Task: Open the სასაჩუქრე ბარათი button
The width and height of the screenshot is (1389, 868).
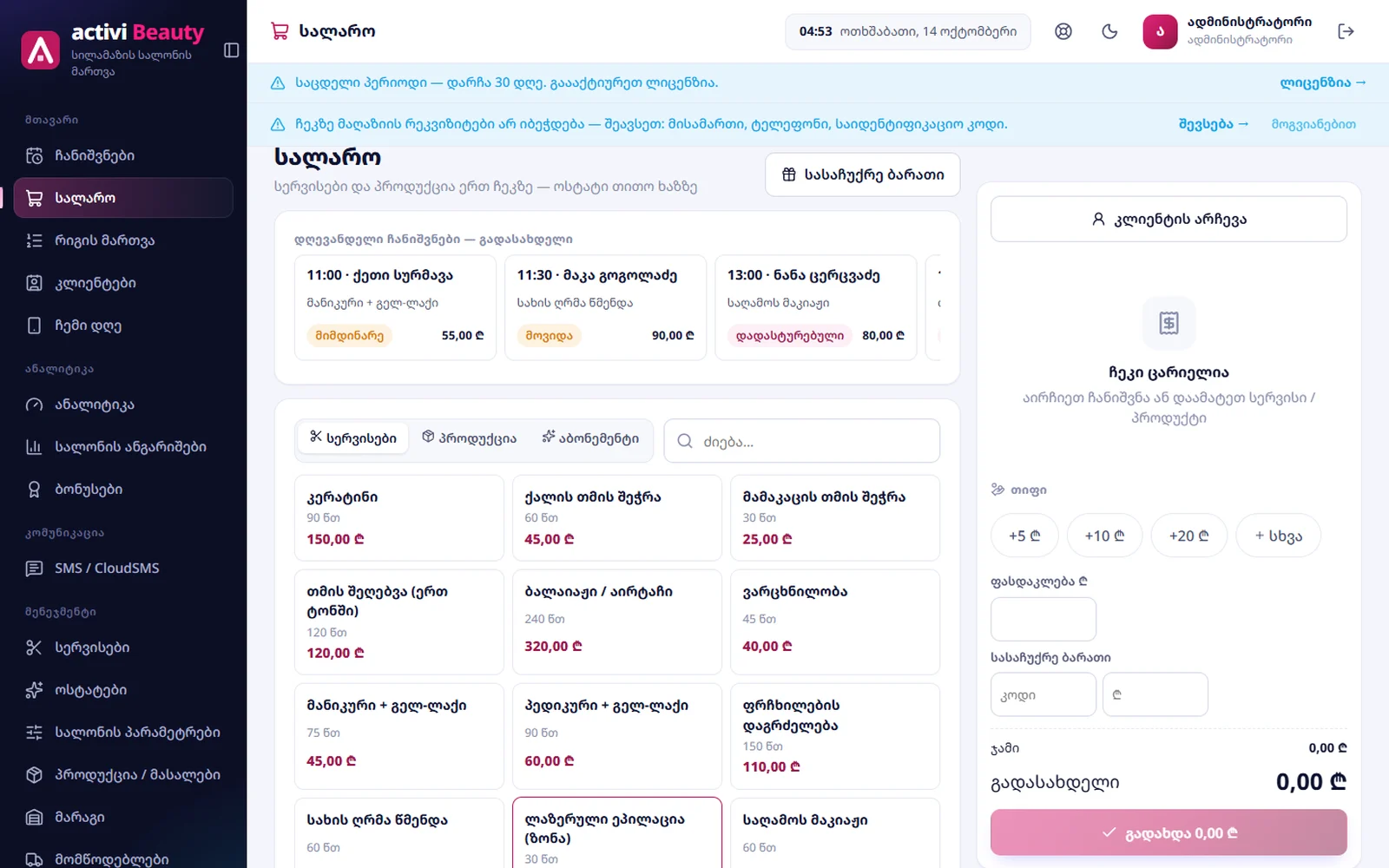Action: [862, 174]
